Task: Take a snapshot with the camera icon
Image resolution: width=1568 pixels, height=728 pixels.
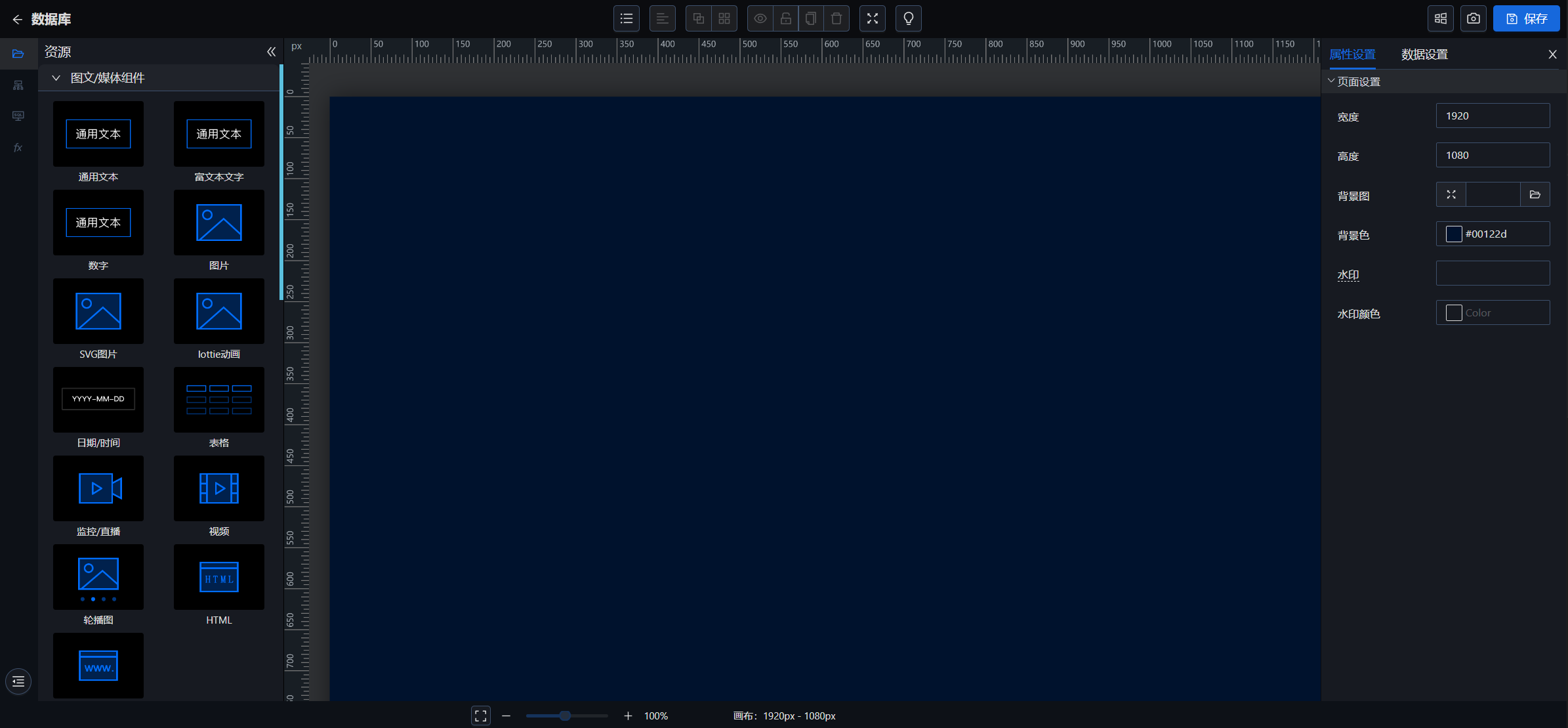Action: (1474, 18)
